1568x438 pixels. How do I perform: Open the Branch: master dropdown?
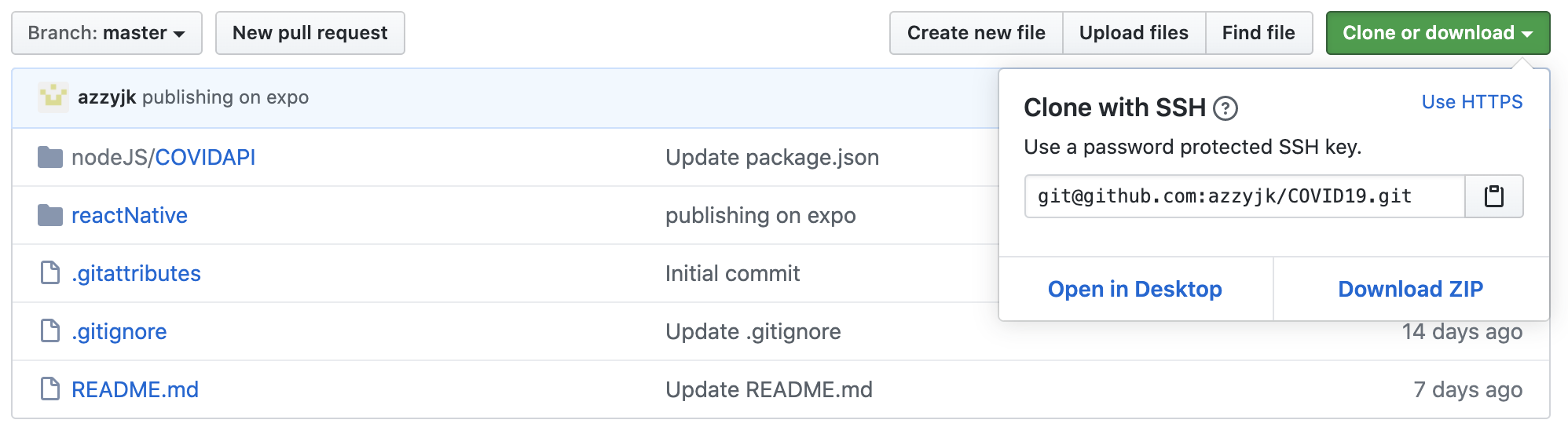pyautogui.click(x=107, y=33)
